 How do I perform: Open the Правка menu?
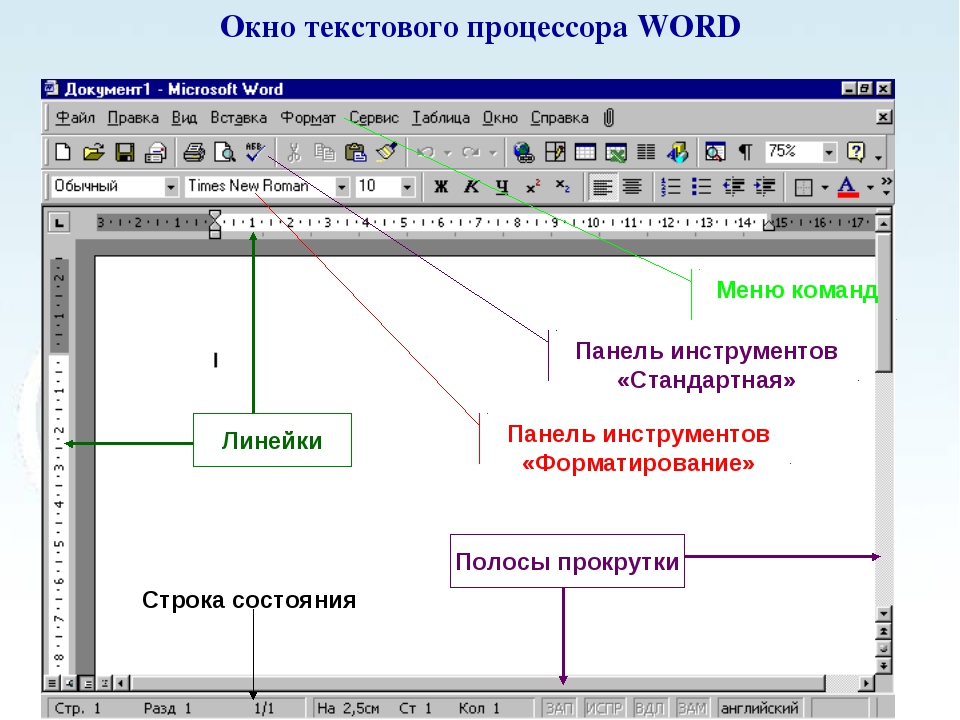click(x=133, y=118)
